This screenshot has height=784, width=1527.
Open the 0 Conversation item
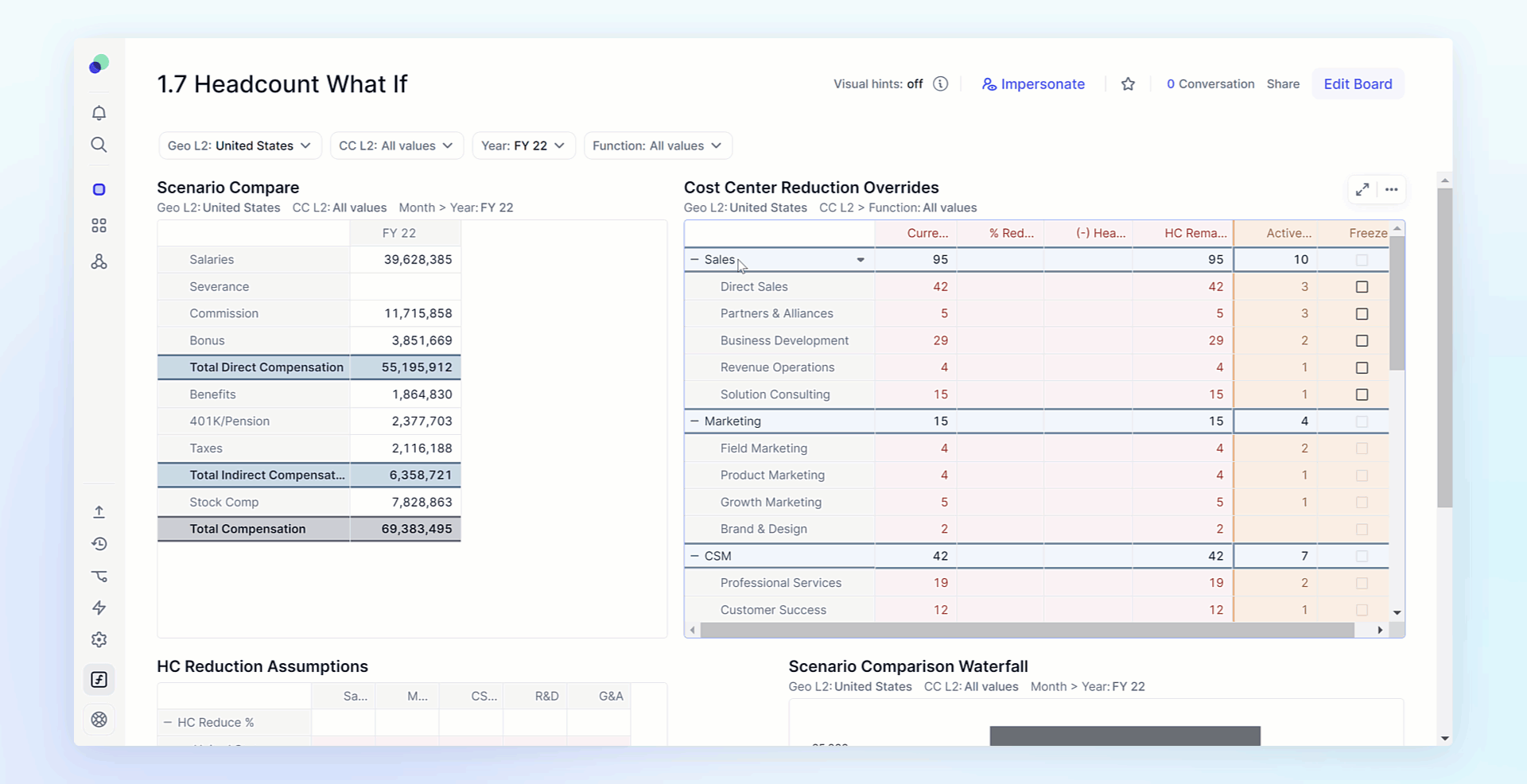click(1210, 83)
